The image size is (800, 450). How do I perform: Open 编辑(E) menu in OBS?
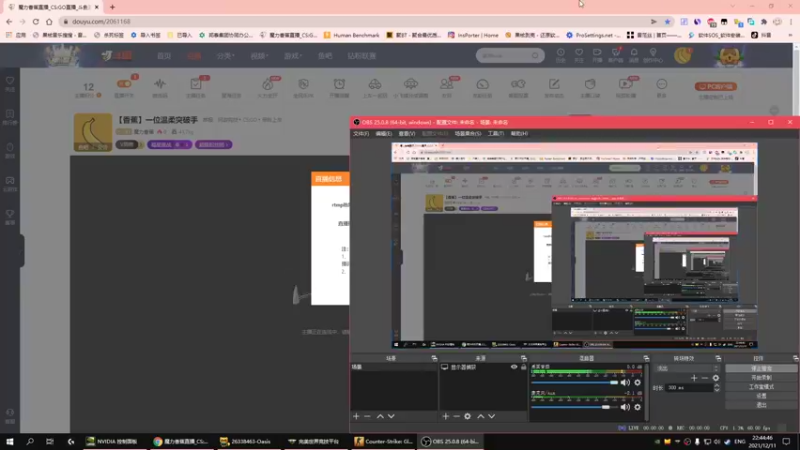384,134
